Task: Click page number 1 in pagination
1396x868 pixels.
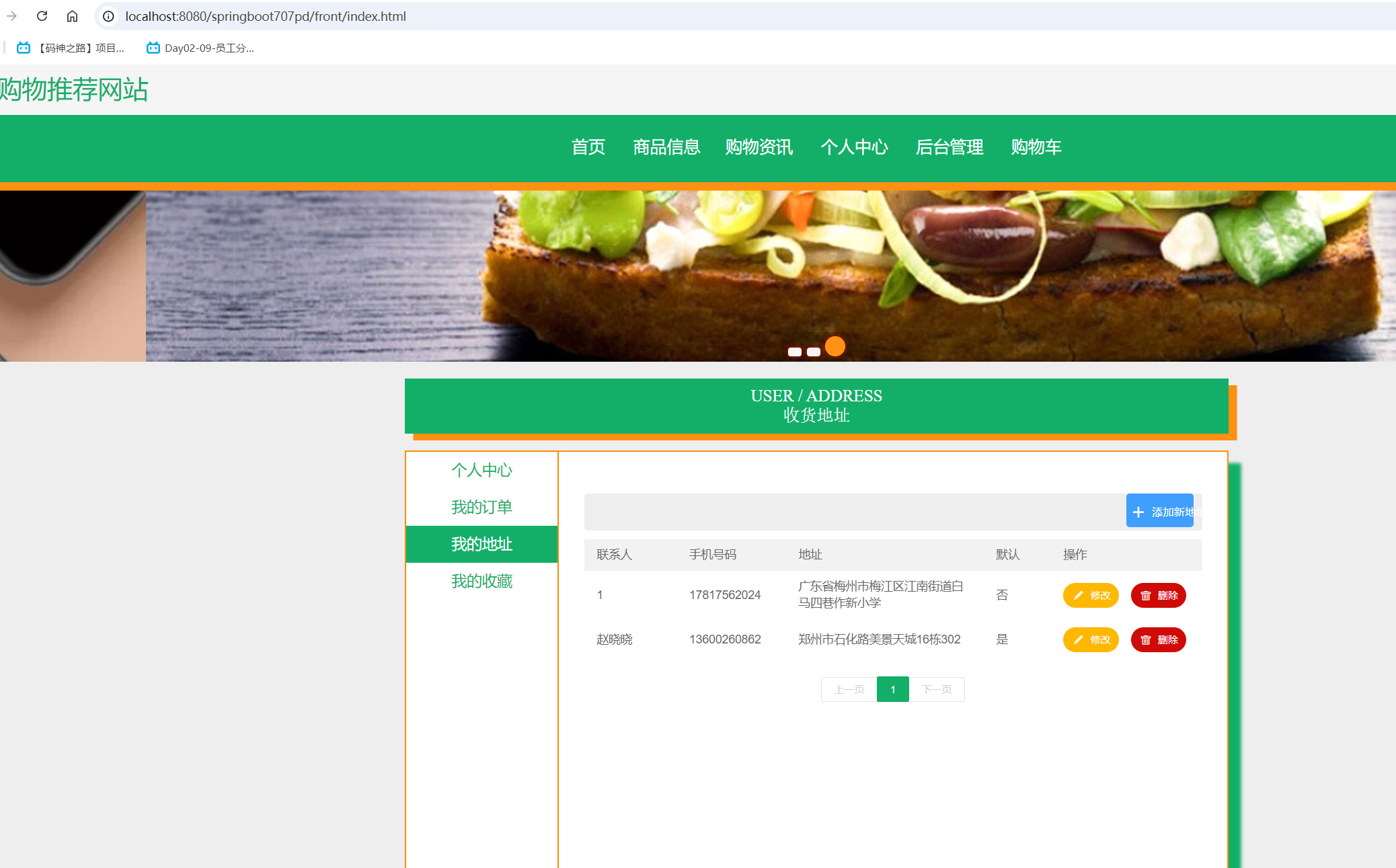Action: [892, 689]
